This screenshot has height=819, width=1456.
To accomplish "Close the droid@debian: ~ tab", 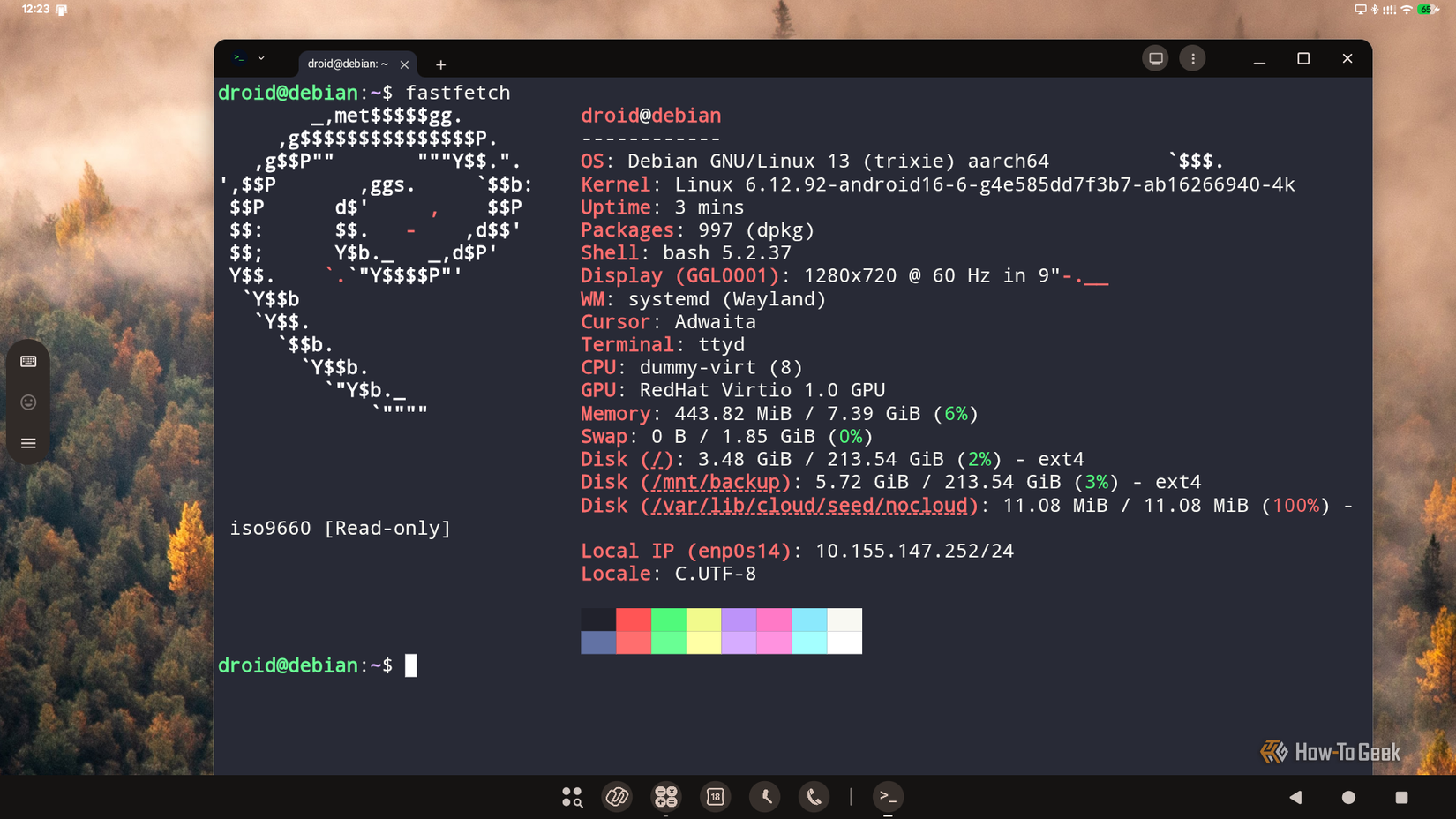I will click(x=404, y=64).
